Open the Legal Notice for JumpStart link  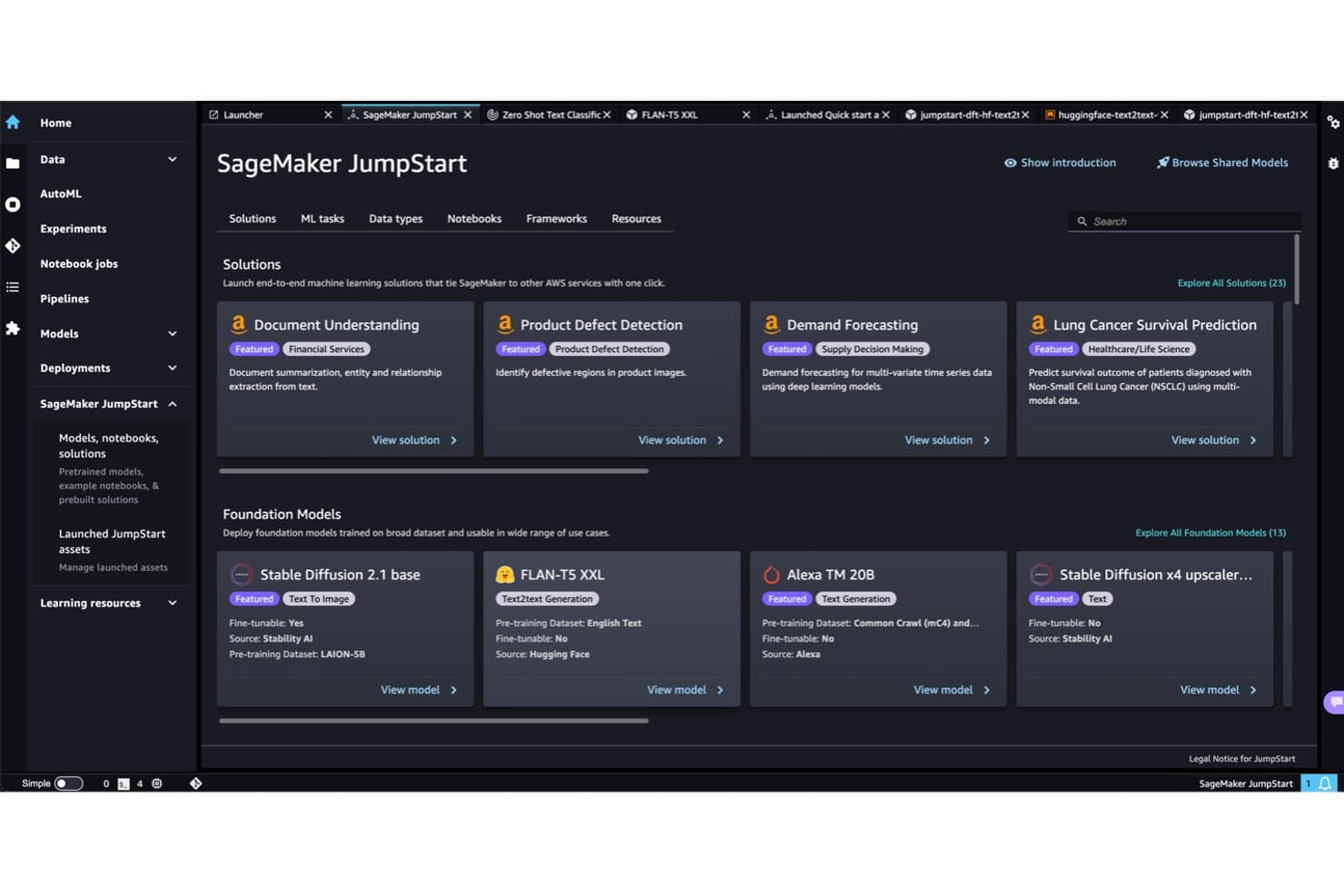pos(1242,759)
